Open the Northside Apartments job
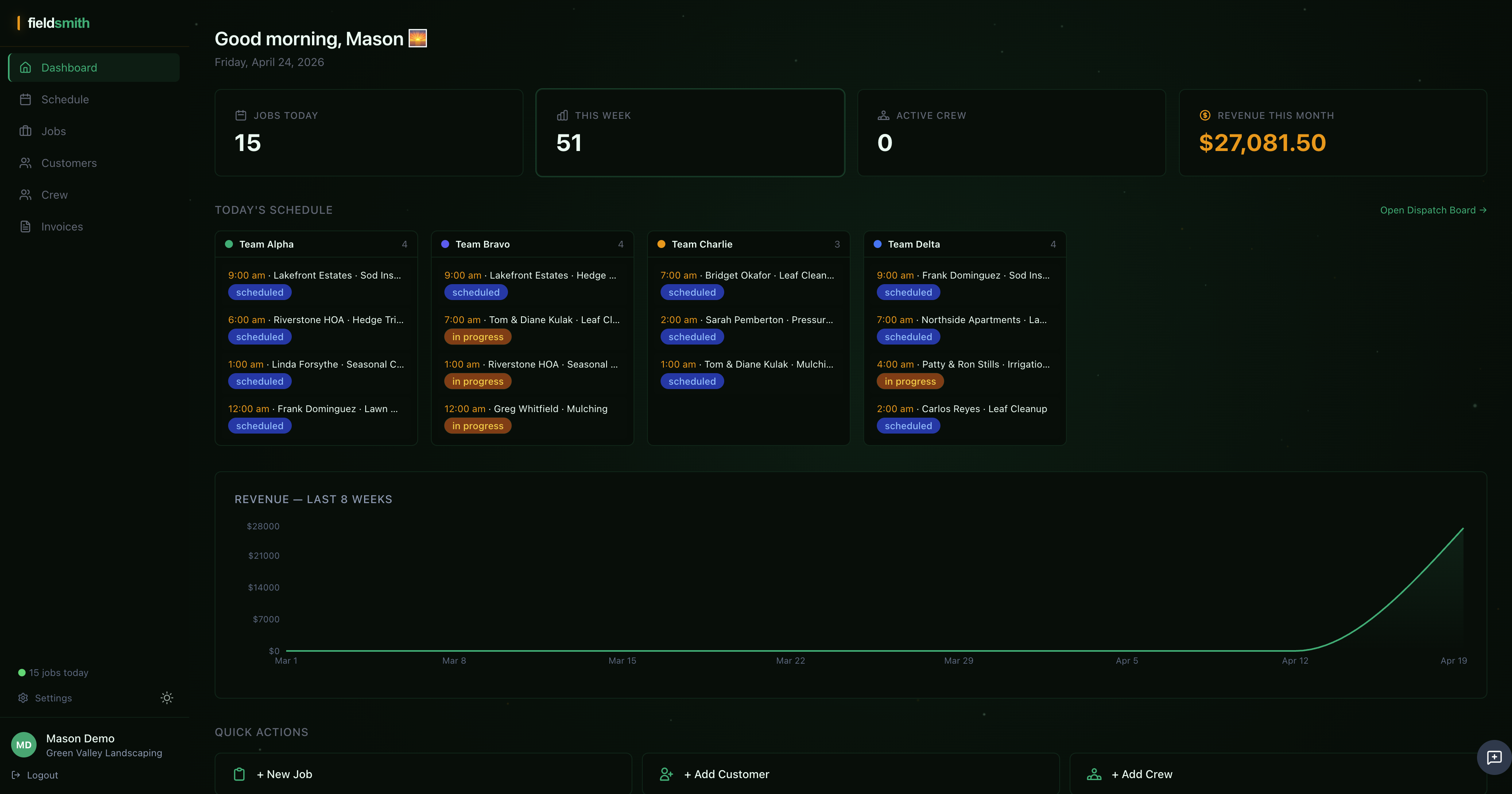This screenshot has height=794, width=1512. (x=964, y=328)
